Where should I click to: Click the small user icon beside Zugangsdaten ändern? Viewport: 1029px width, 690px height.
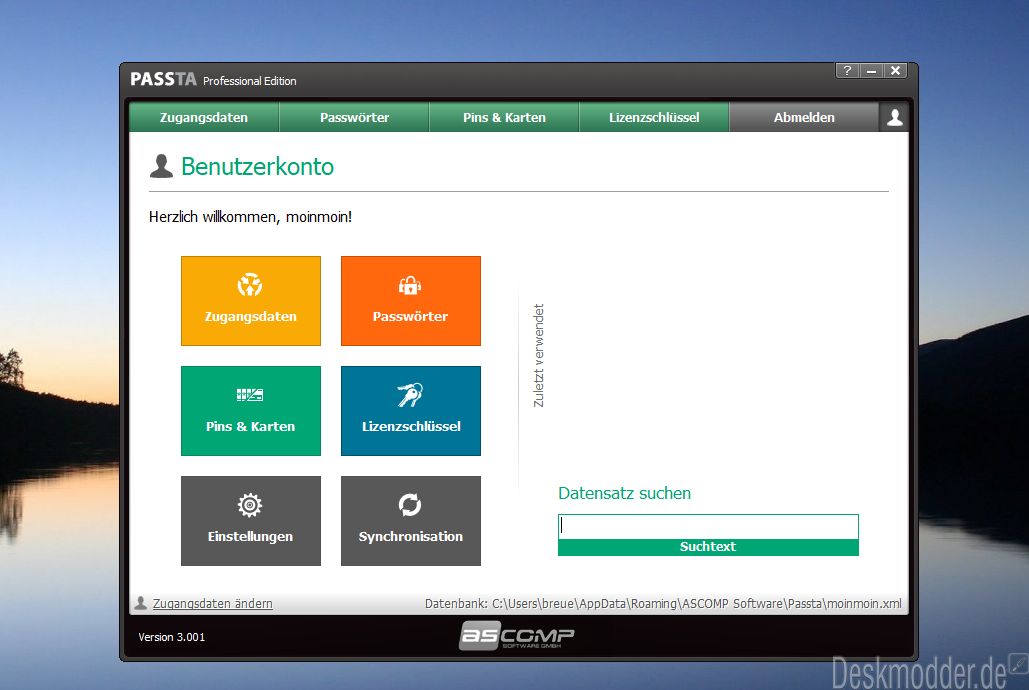[140, 603]
